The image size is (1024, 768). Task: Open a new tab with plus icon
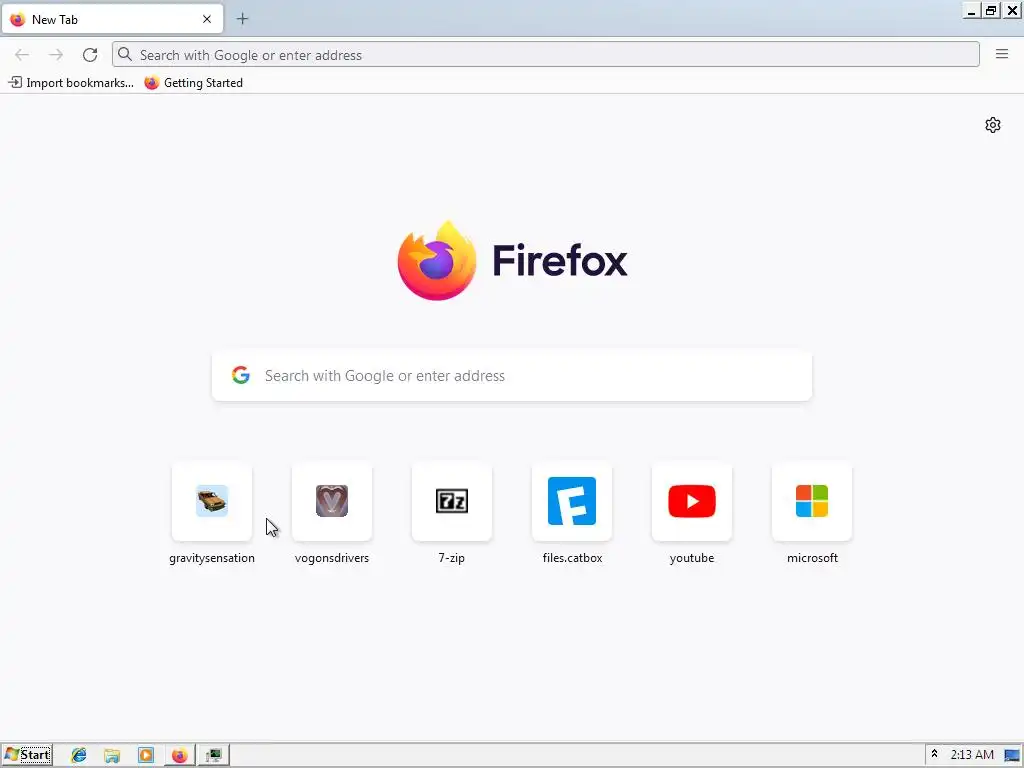(x=242, y=19)
